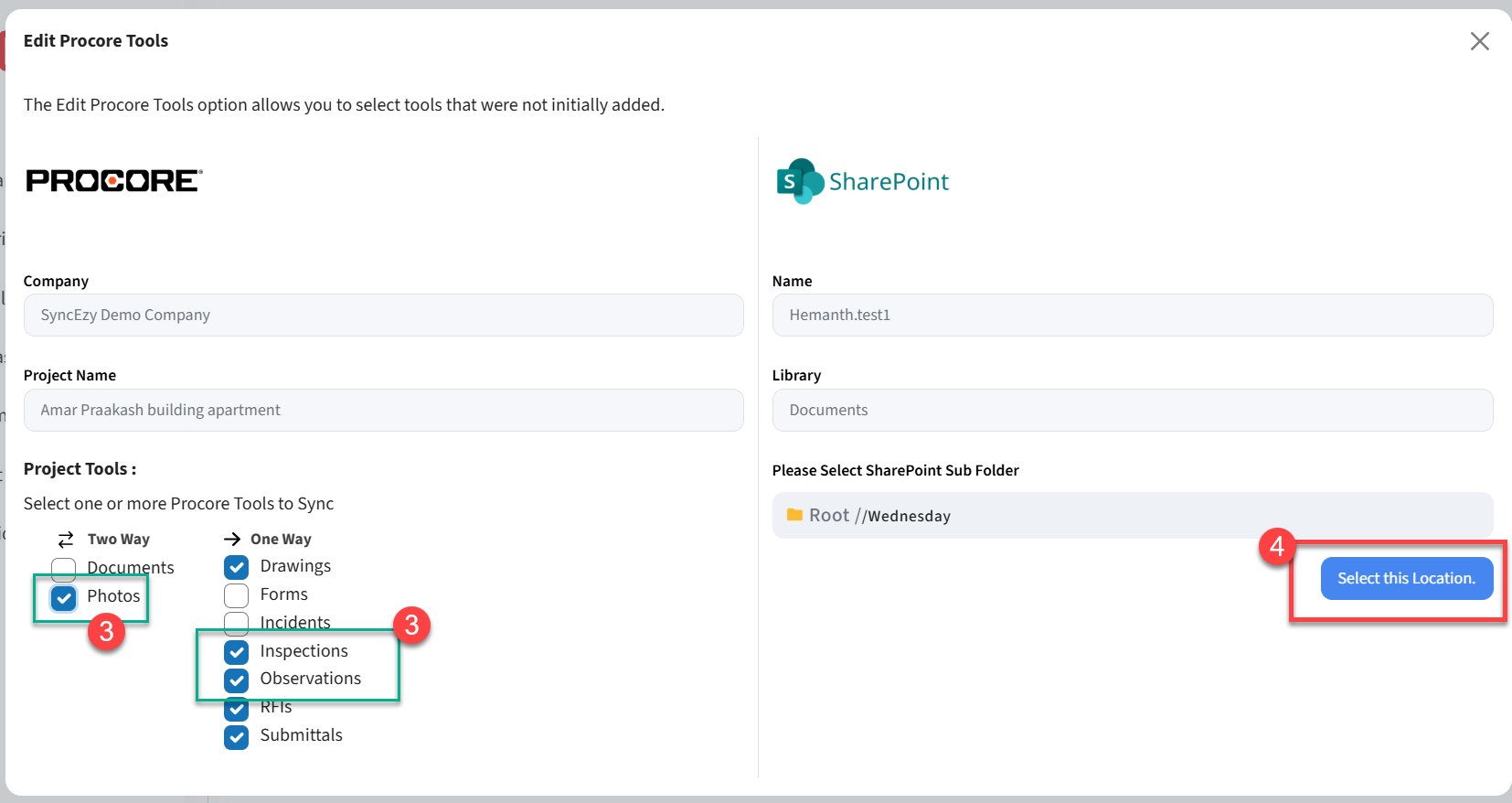Click the Company field SyncEzy Demo Company

(383, 316)
